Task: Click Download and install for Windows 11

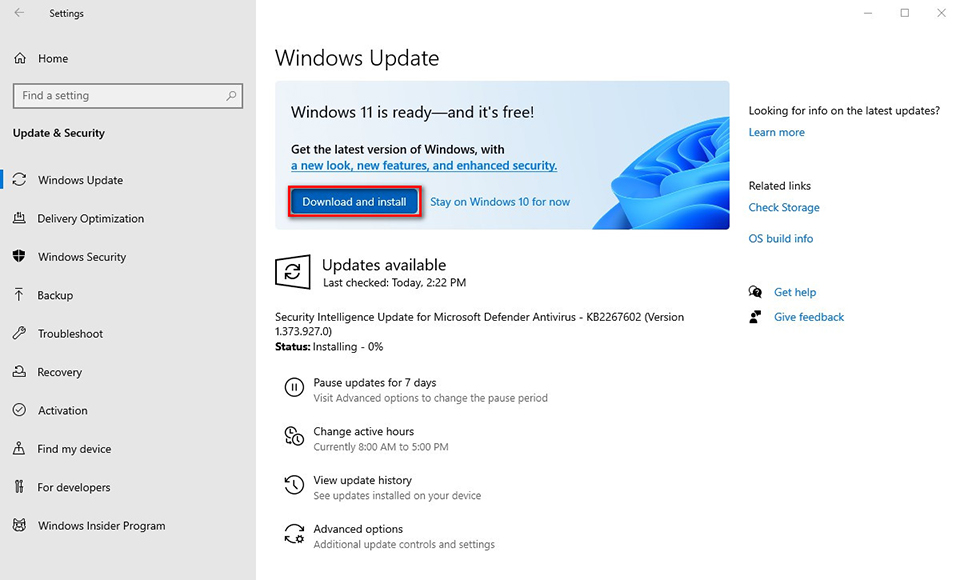Action: point(353,201)
